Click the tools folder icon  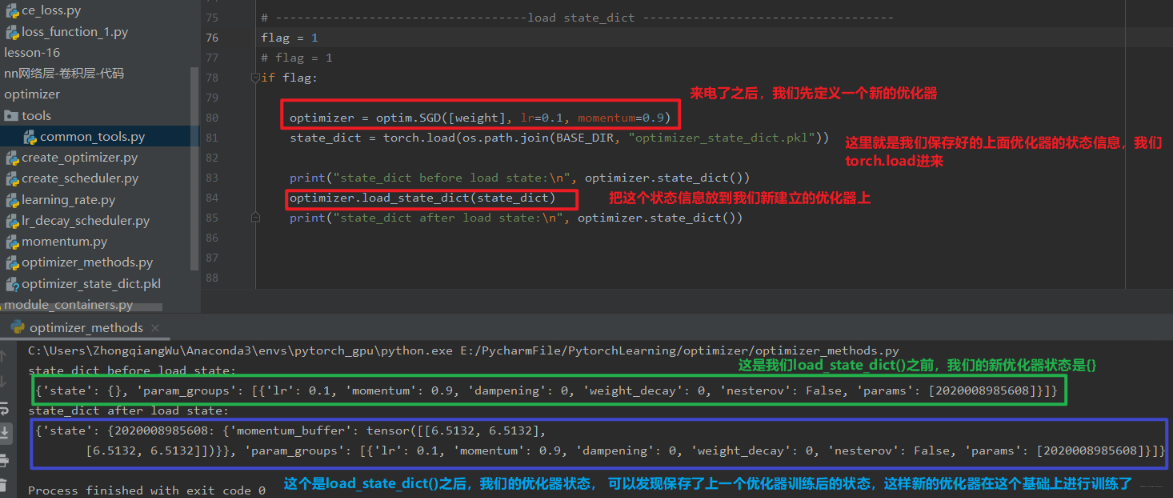pyautogui.click(x=10, y=116)
